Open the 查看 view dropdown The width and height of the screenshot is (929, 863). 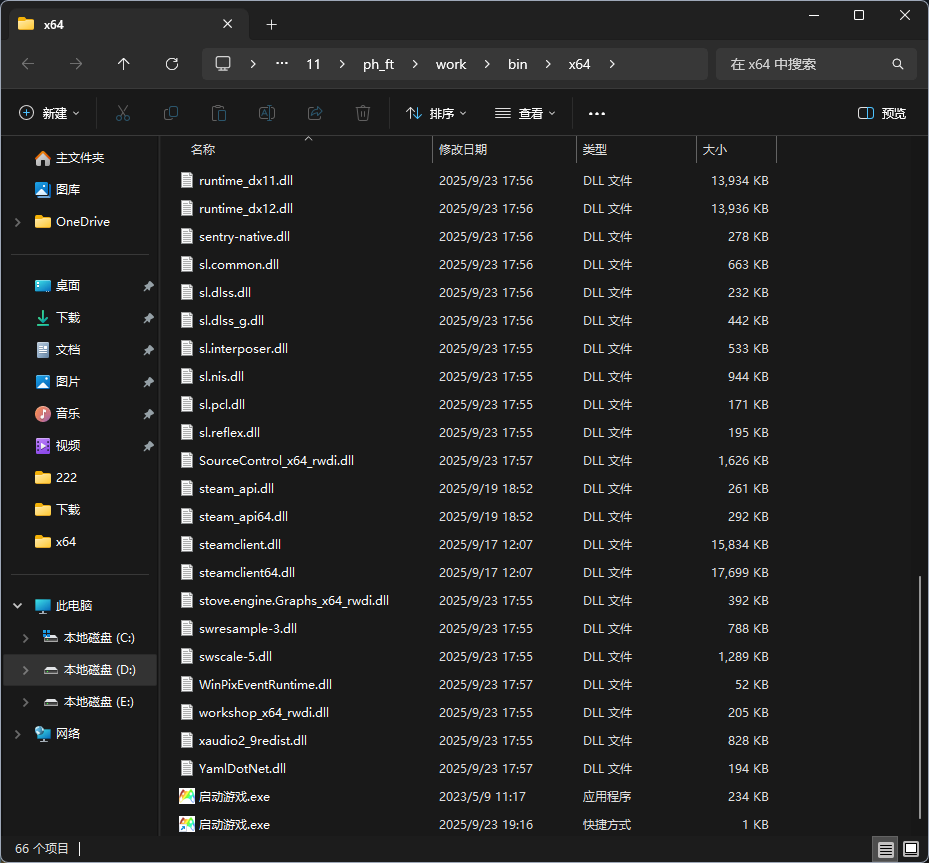525,113
